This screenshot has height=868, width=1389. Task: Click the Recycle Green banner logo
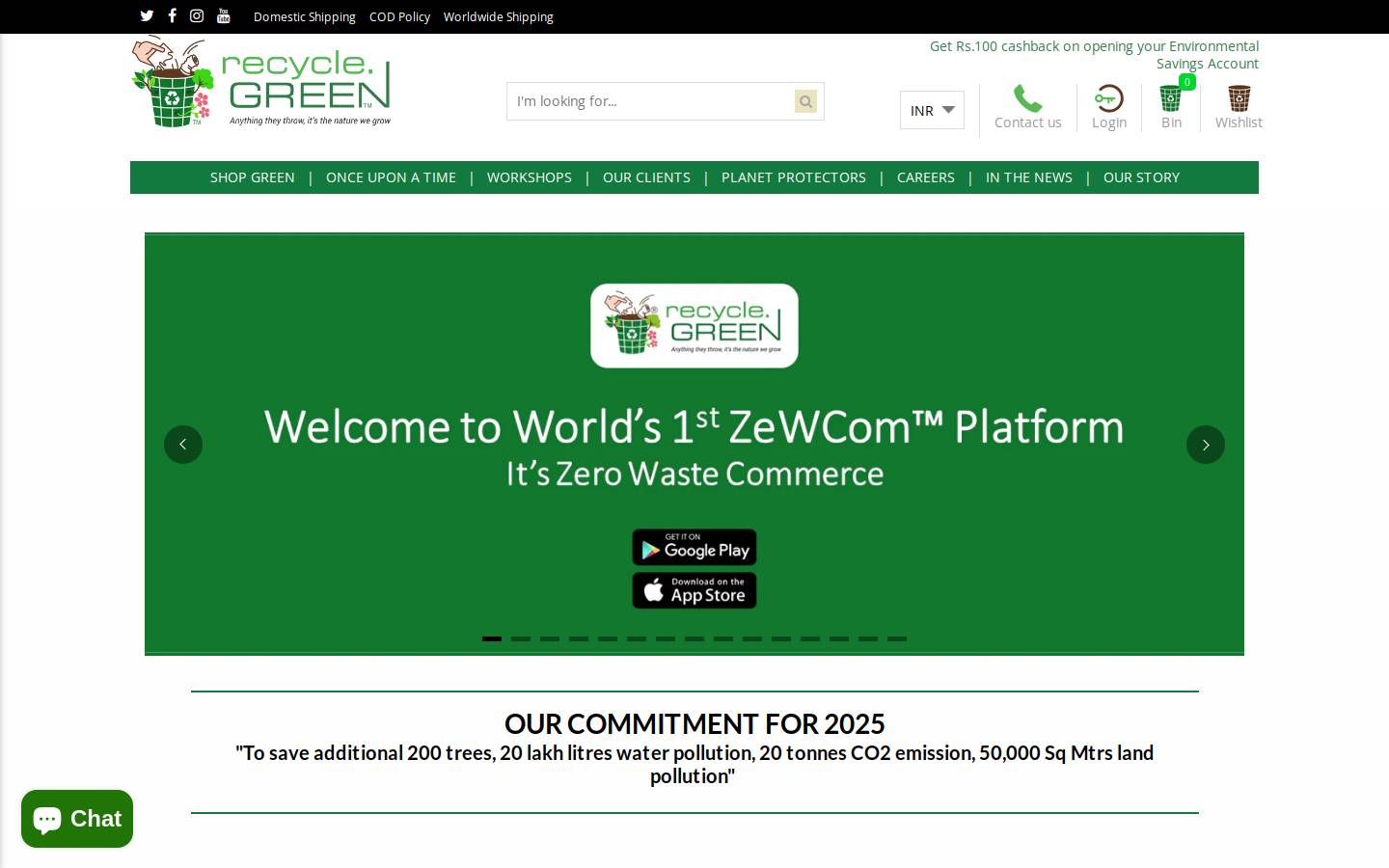click(x=694, y=326)
